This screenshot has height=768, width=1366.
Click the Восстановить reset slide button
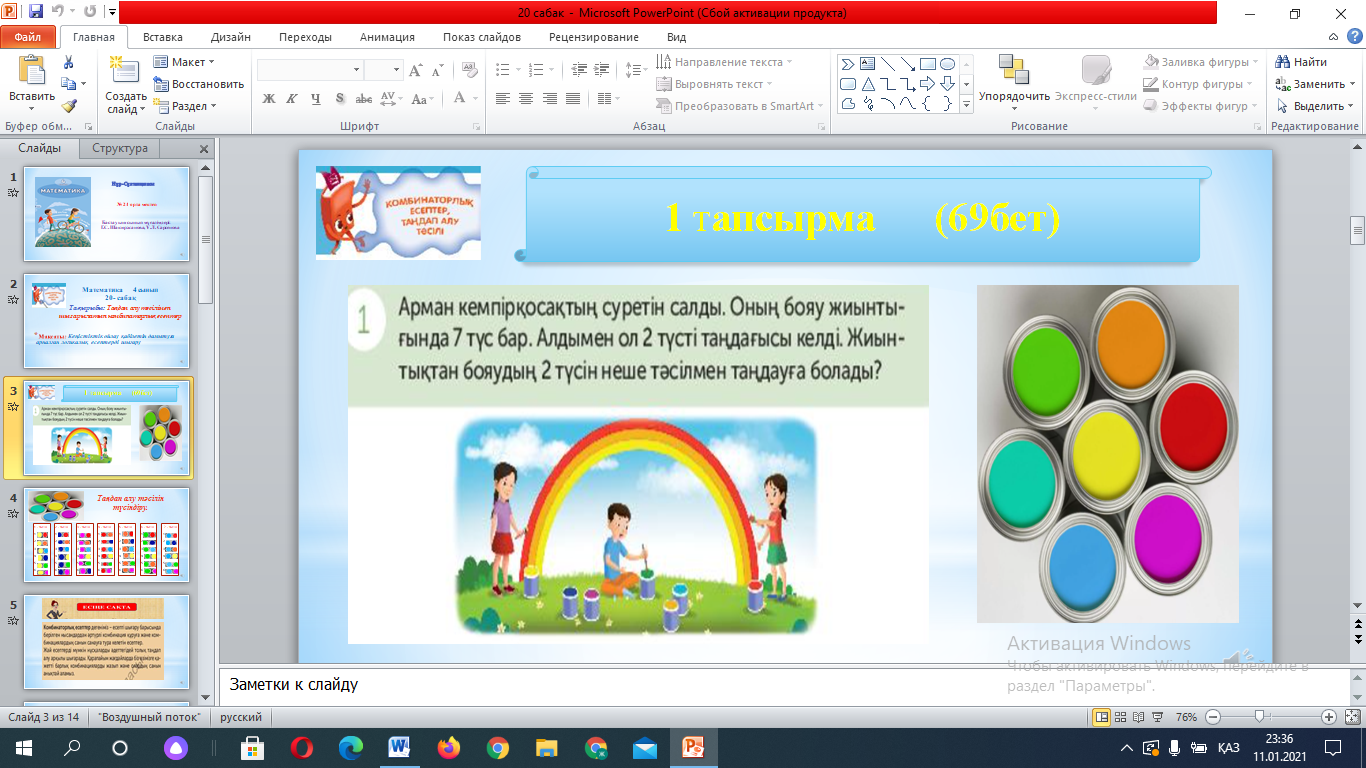tap(198, 84)
